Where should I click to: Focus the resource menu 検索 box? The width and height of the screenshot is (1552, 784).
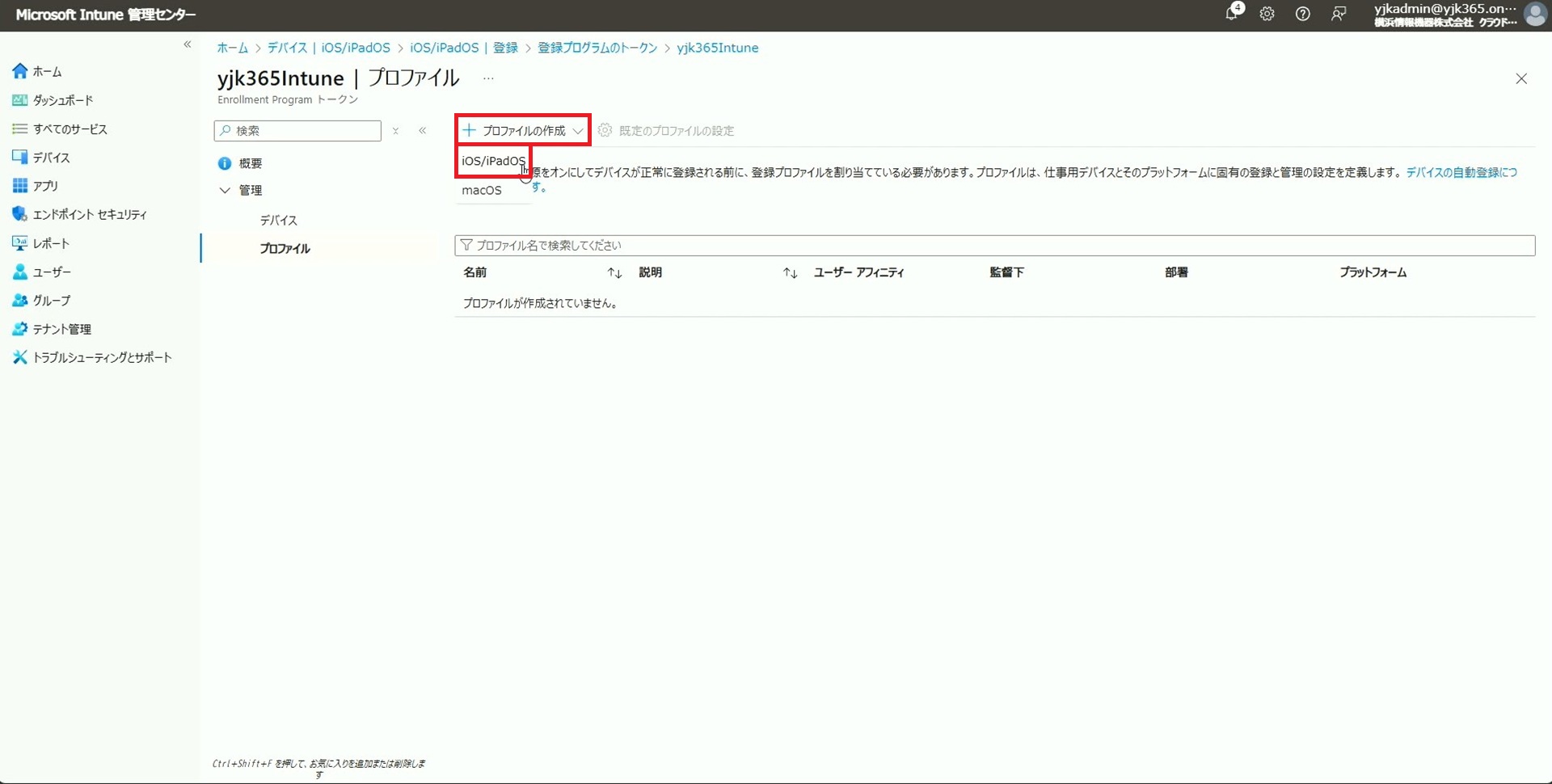(x=297, y=131)
